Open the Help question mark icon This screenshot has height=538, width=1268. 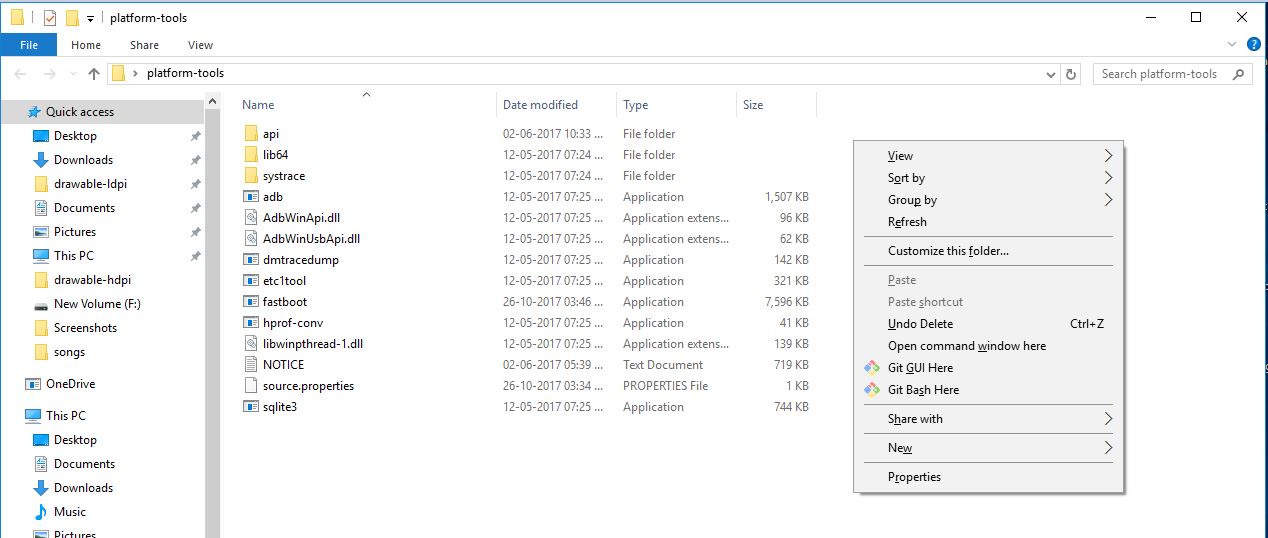[1254, 45]
